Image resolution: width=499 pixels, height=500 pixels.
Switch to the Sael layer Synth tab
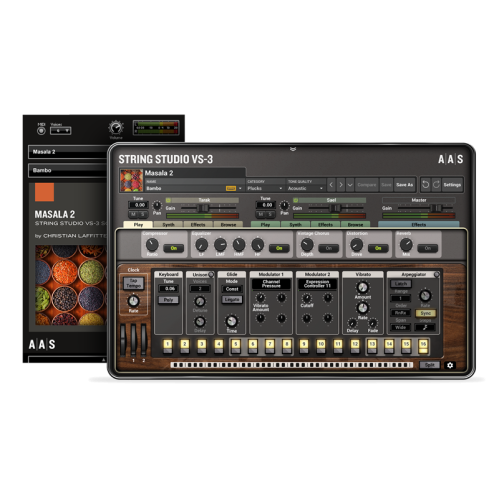tap(295, 224)
